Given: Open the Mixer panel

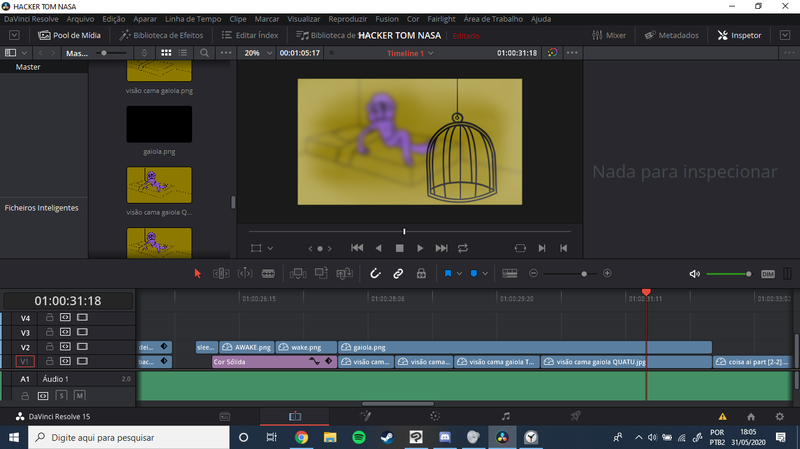Looking at the screenshot, I should pos(609,35).
